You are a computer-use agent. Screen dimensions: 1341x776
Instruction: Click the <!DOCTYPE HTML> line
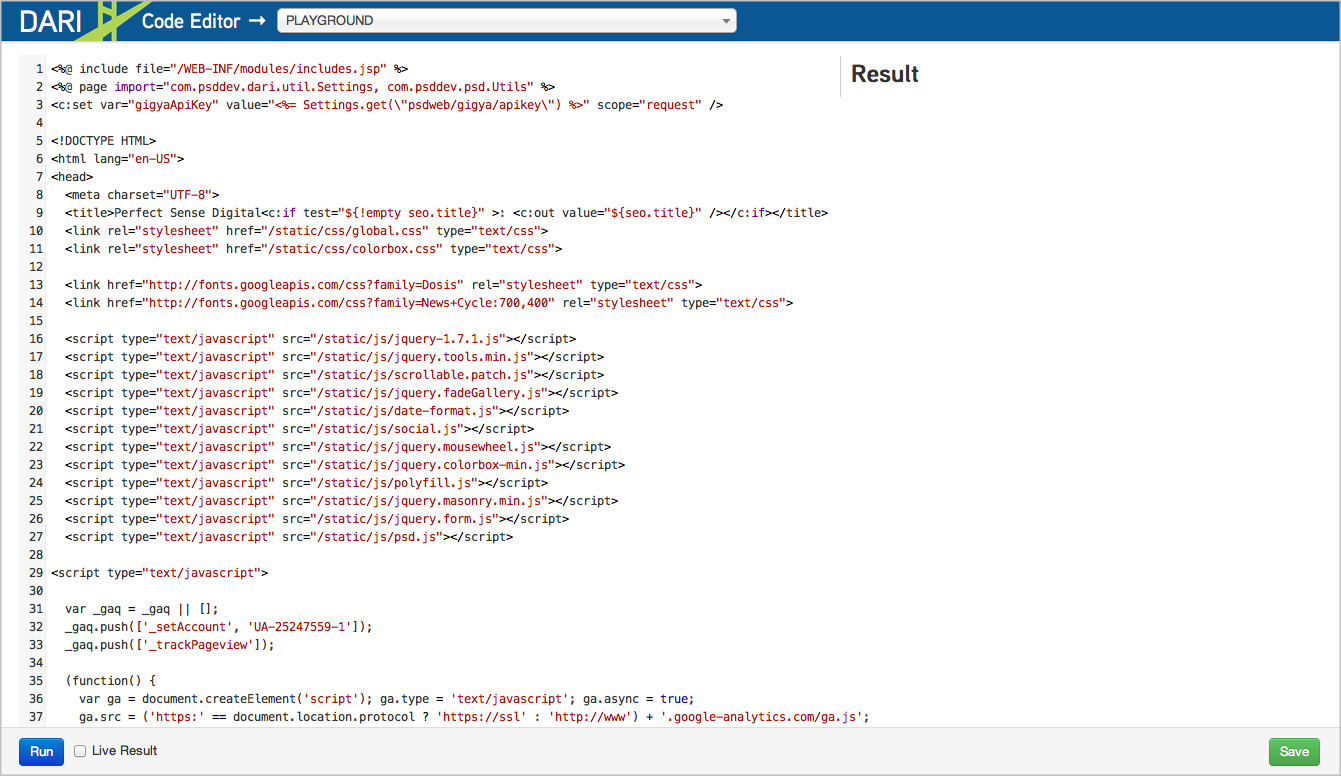point(104,141)
